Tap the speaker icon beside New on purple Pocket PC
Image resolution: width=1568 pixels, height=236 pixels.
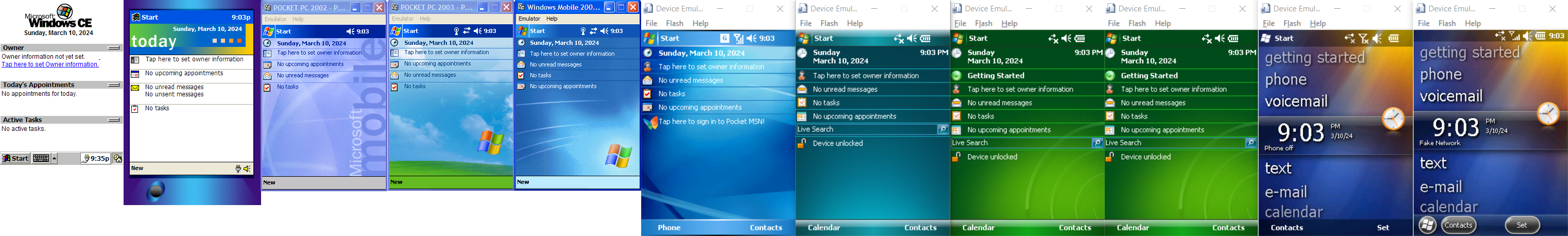tap(247, 169)
